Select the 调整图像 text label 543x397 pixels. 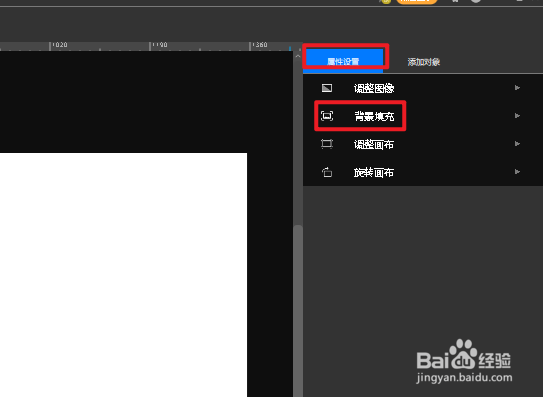(374, 88)
